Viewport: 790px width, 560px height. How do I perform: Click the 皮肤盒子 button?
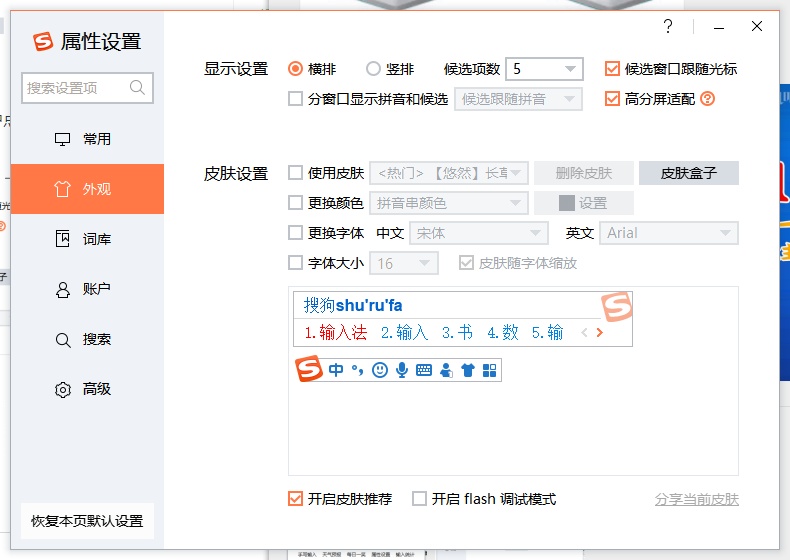coord(689,173)
